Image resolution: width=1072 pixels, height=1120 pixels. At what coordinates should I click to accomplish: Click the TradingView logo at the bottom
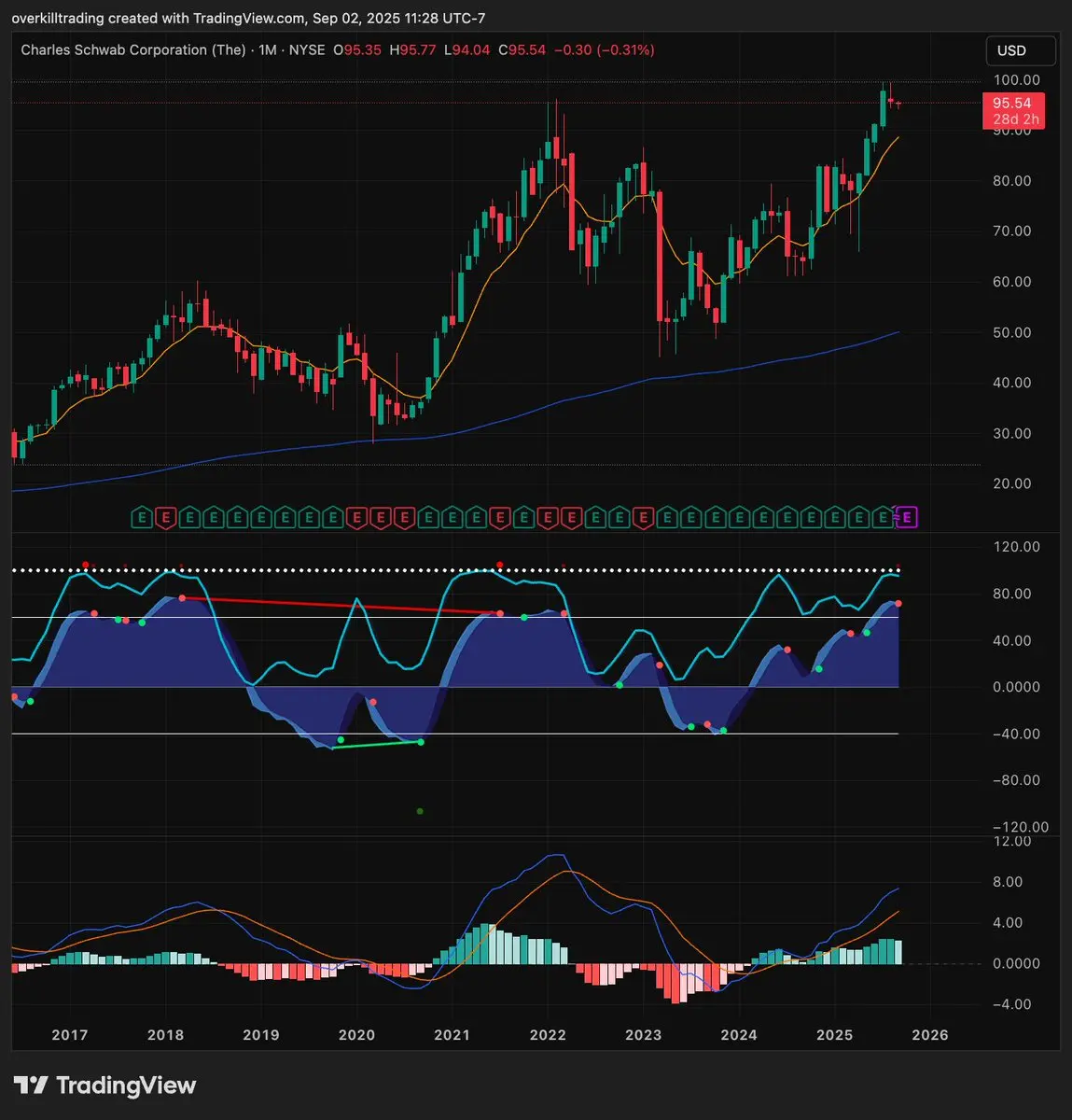point(104,1085)
